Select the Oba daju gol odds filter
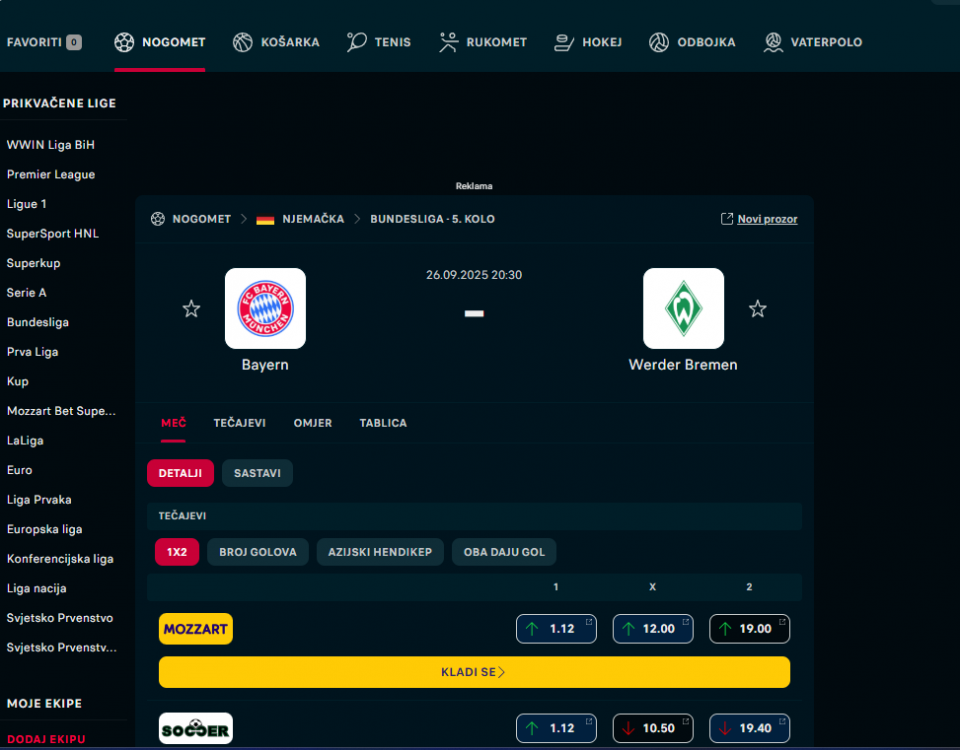 (x=504, y=552)
